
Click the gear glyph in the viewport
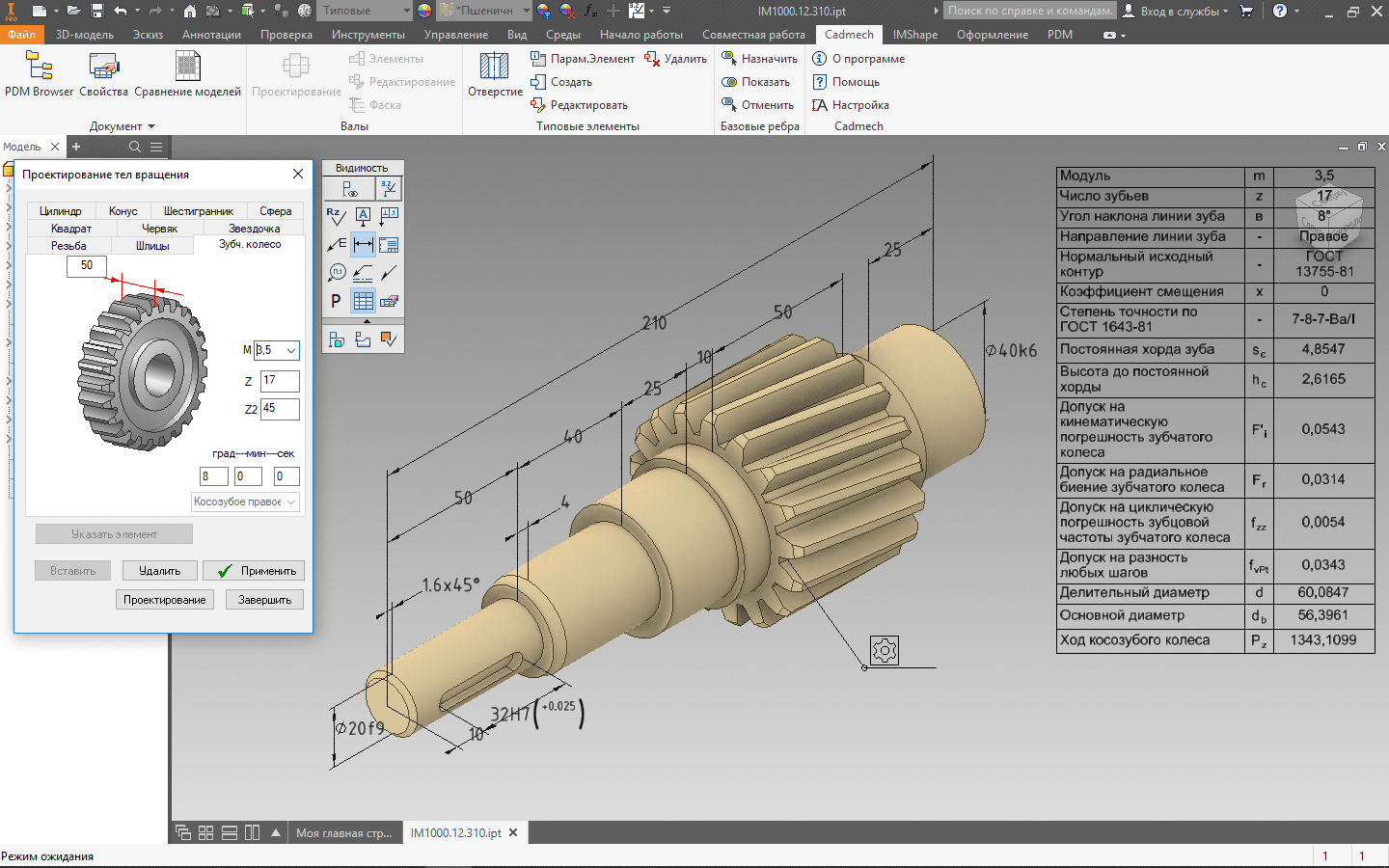click(885, 650)
